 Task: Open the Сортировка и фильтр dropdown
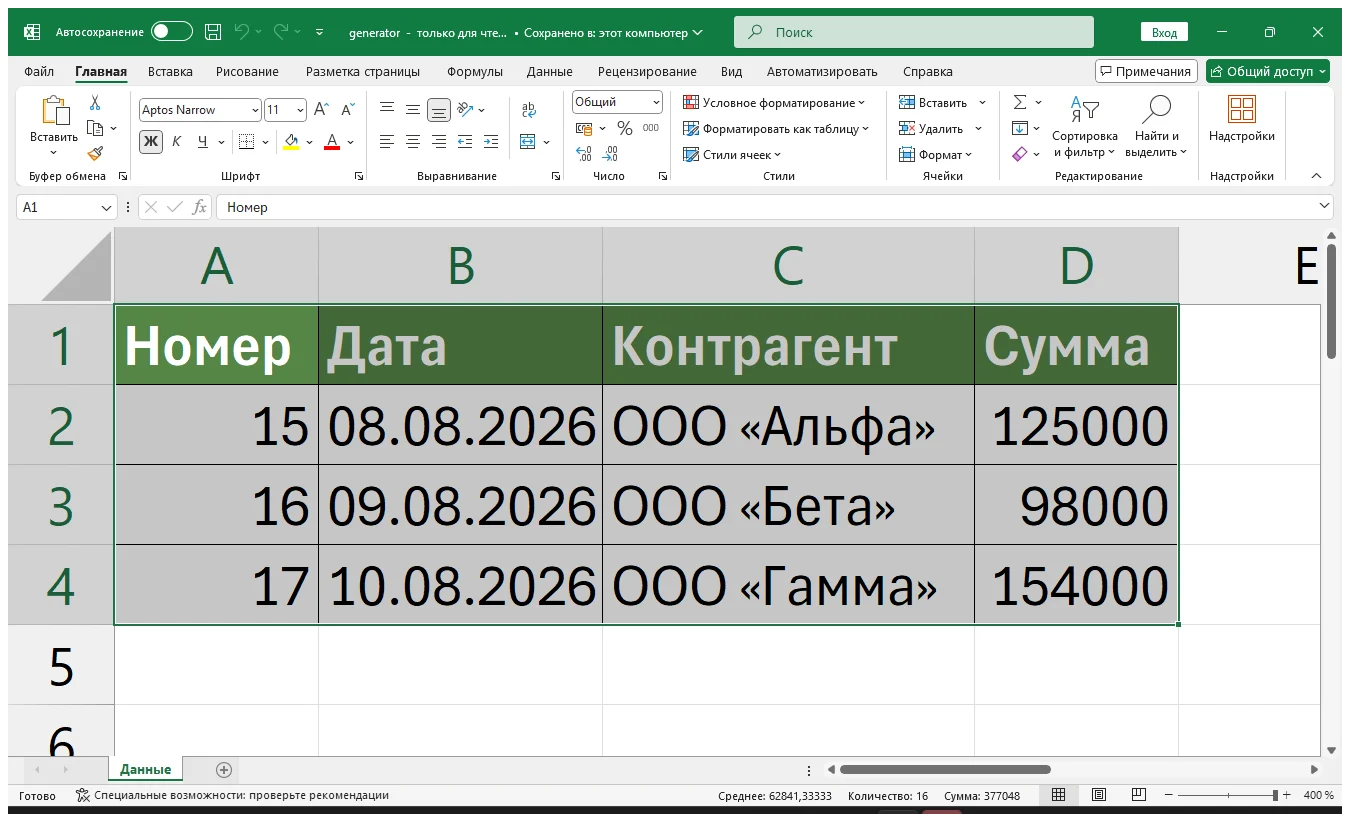[1084, 128]
